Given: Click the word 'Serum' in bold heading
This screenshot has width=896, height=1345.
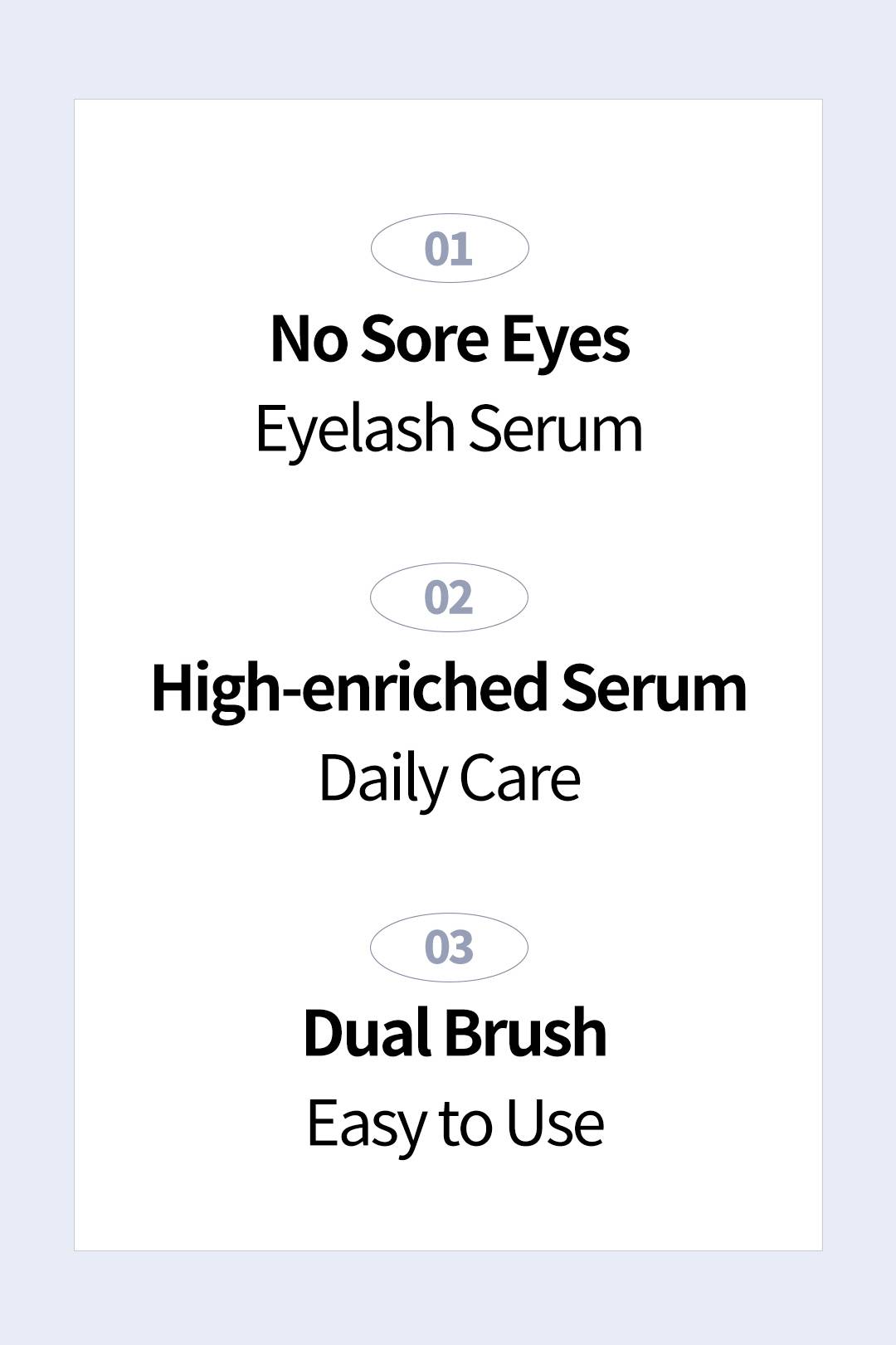Looking at the screenshot, I should point(654,690).
